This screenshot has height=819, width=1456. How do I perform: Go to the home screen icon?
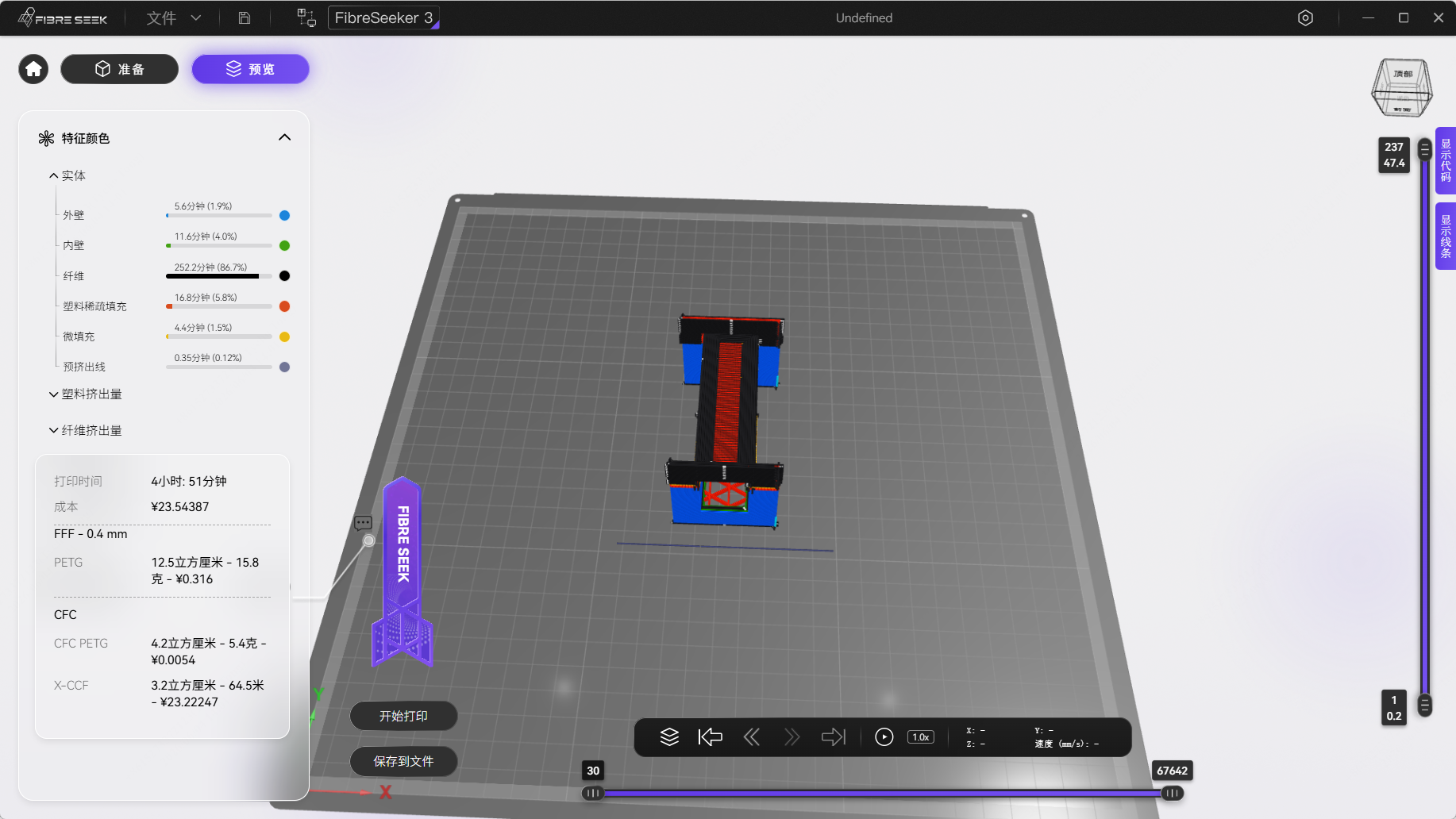pos(33,70)
